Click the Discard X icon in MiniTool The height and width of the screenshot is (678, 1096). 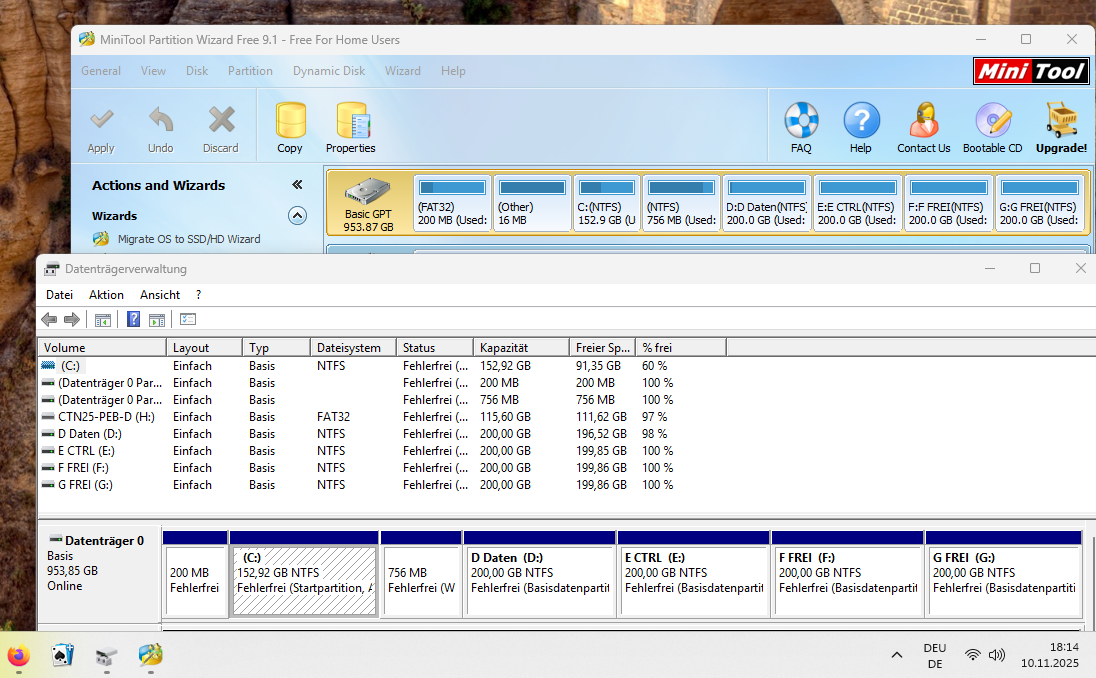[x=221, y=120]
